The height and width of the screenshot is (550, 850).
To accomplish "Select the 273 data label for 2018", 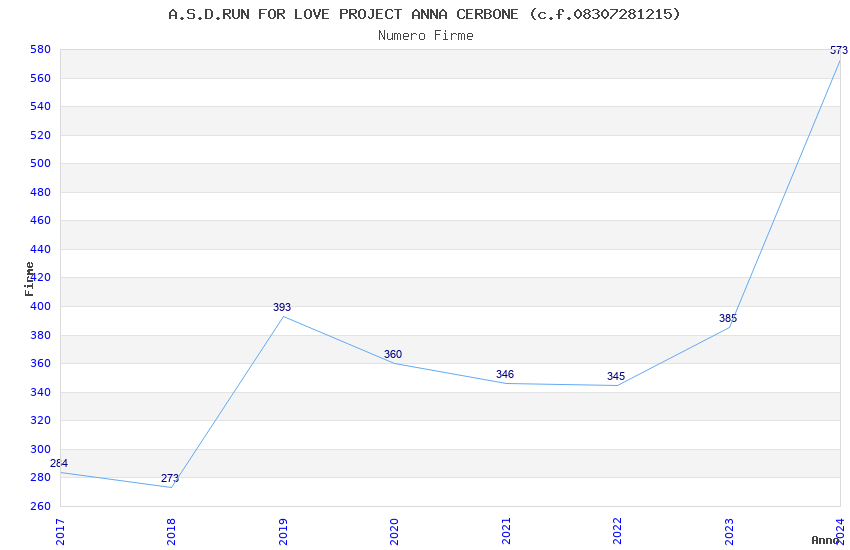I will click(170, 478).
